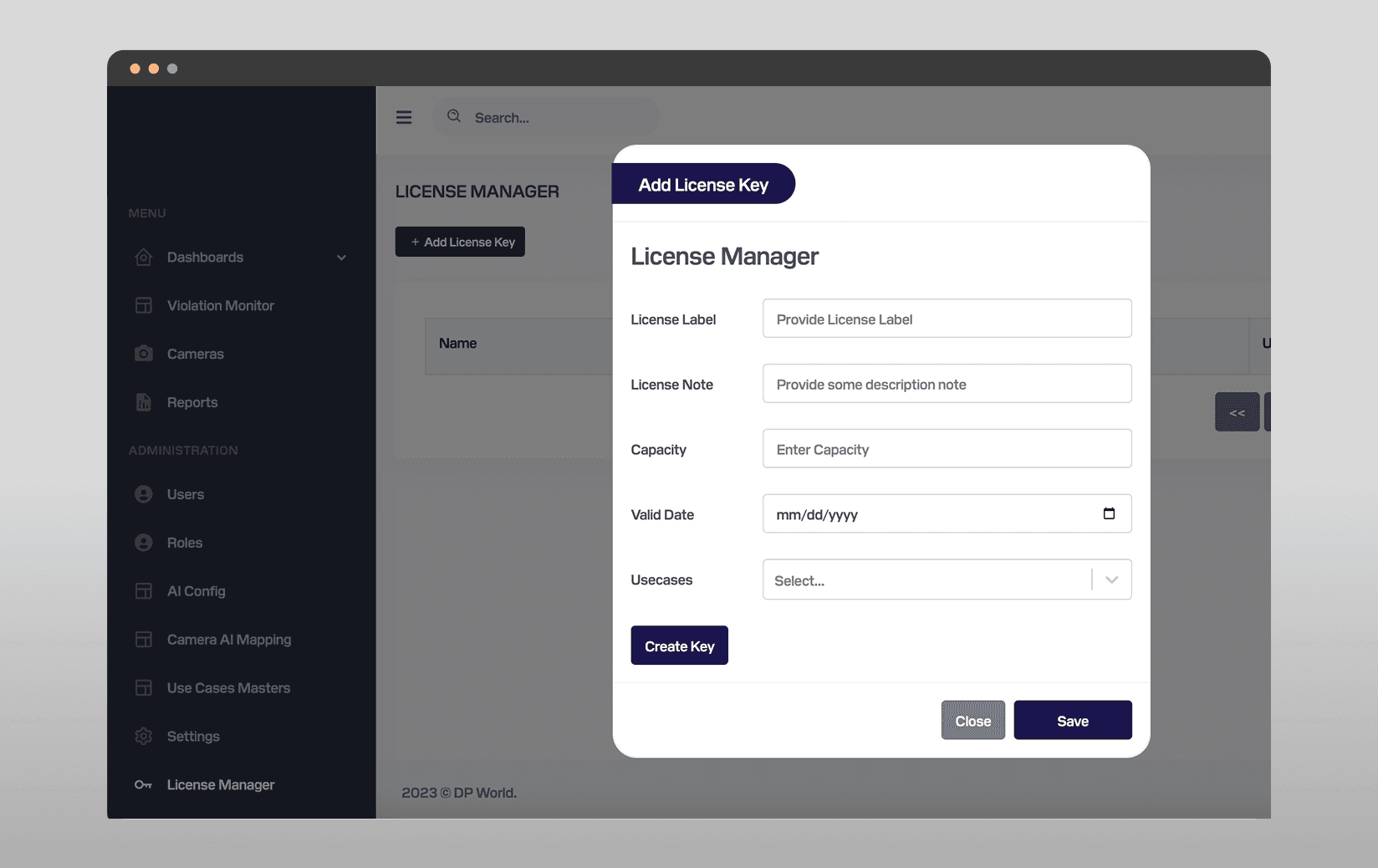Open Use Cases Masters menu item
Viewport: 1378px width, 868px height.
coord(228,687)
